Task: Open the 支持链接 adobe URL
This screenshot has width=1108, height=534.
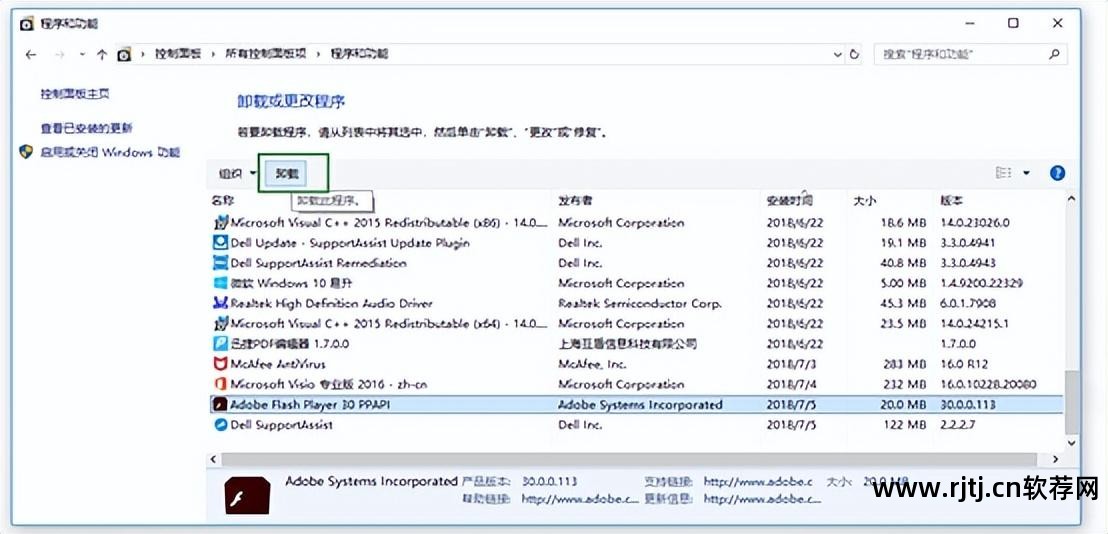Action: coord(758,482)
